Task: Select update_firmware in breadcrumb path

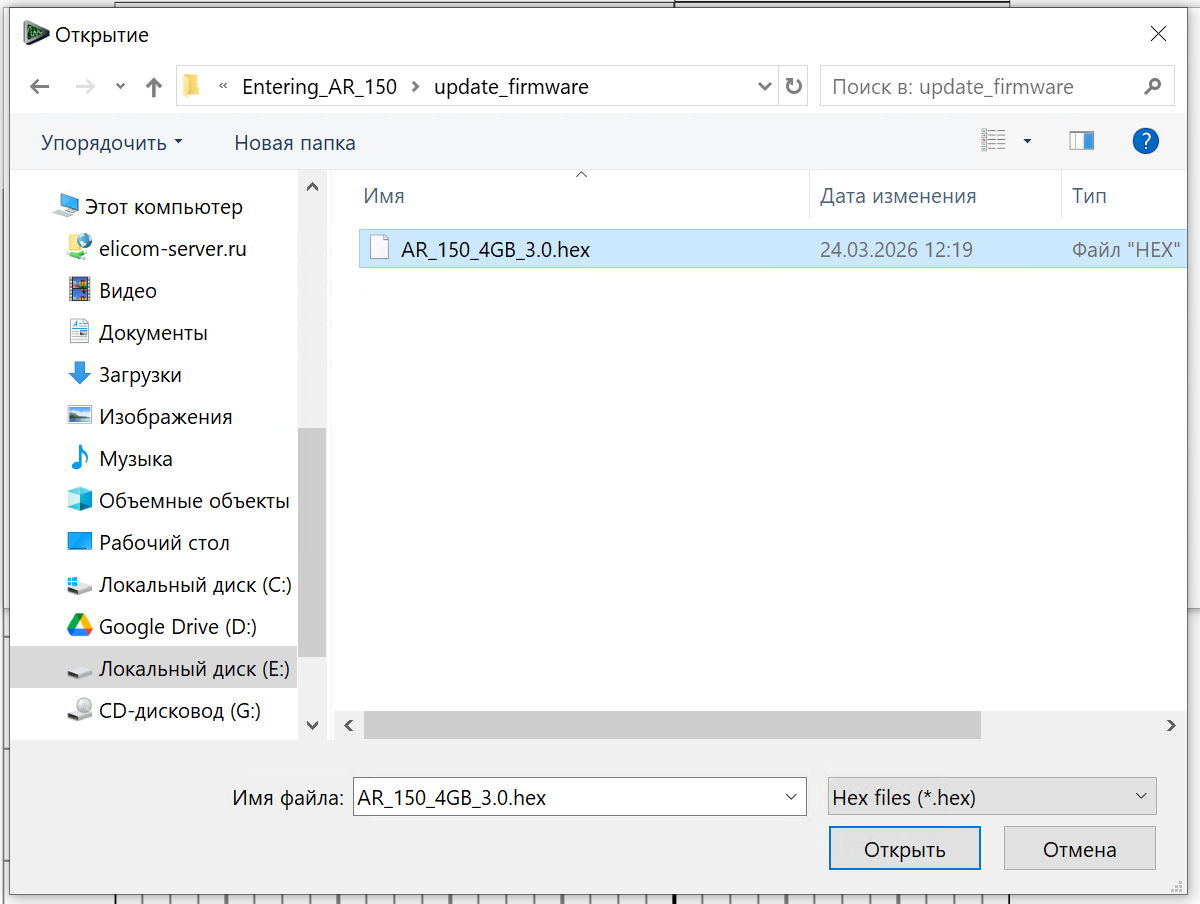Action: (511, 87)
